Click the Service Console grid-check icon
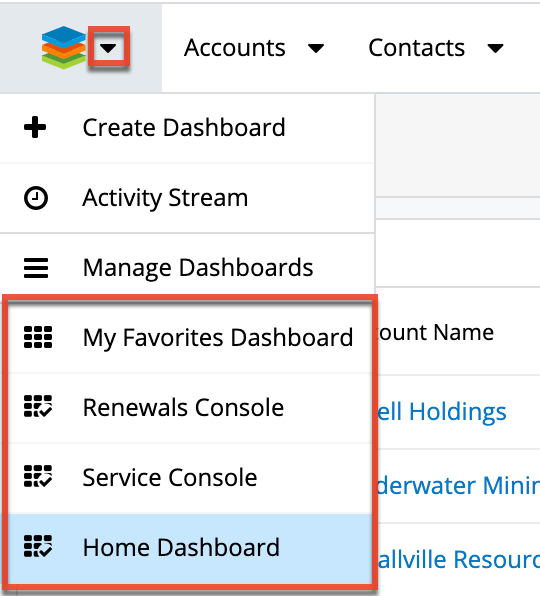The width and height of the screenshot is (540, 596). pos(38,476)
